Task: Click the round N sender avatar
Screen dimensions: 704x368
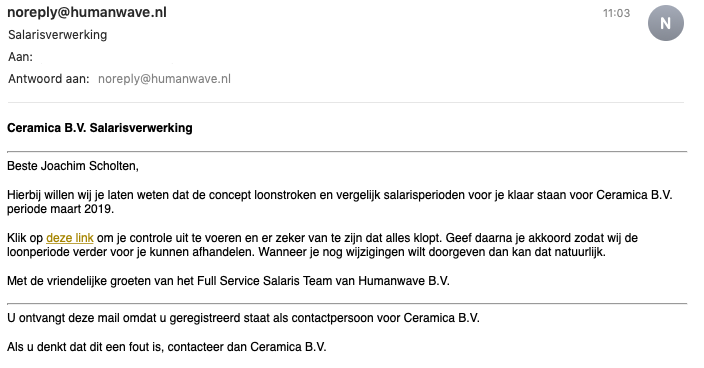Action: 665,23
